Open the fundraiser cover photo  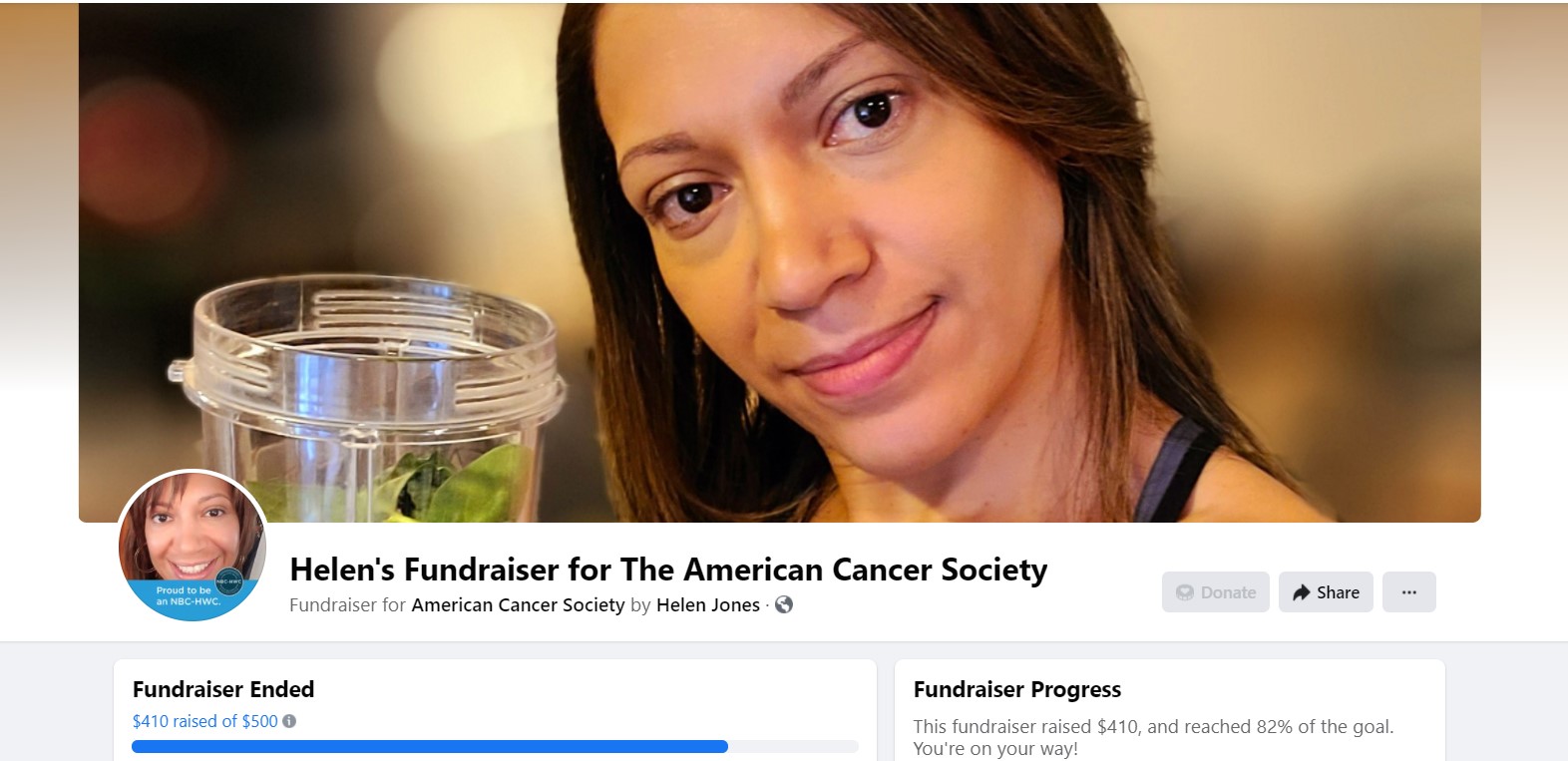(x=780, y=261)
